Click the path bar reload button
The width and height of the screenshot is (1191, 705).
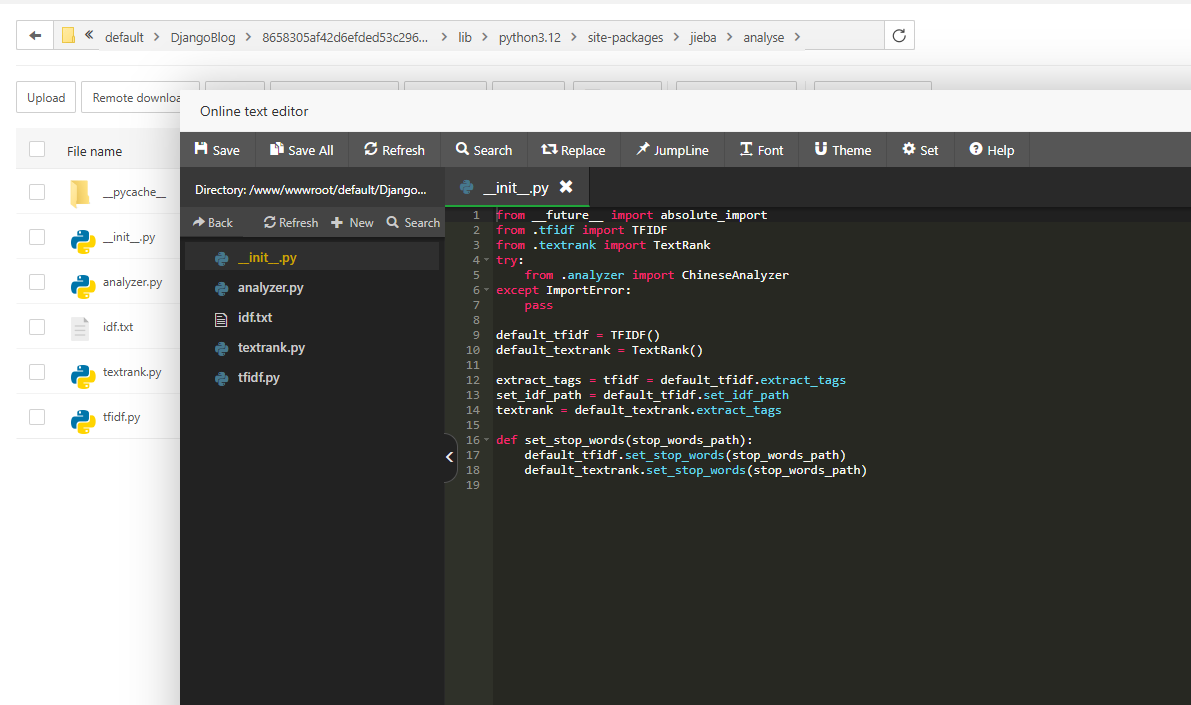coord(899,36)
